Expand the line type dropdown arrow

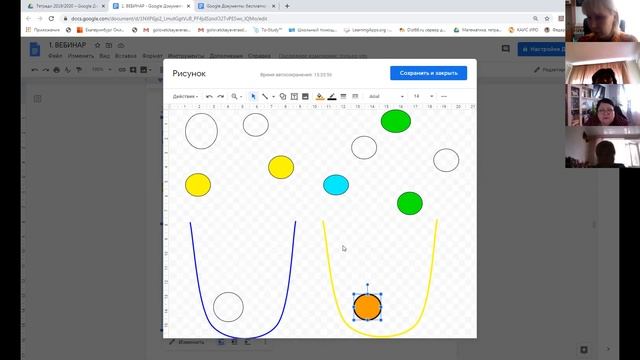[x=273, y=97]
